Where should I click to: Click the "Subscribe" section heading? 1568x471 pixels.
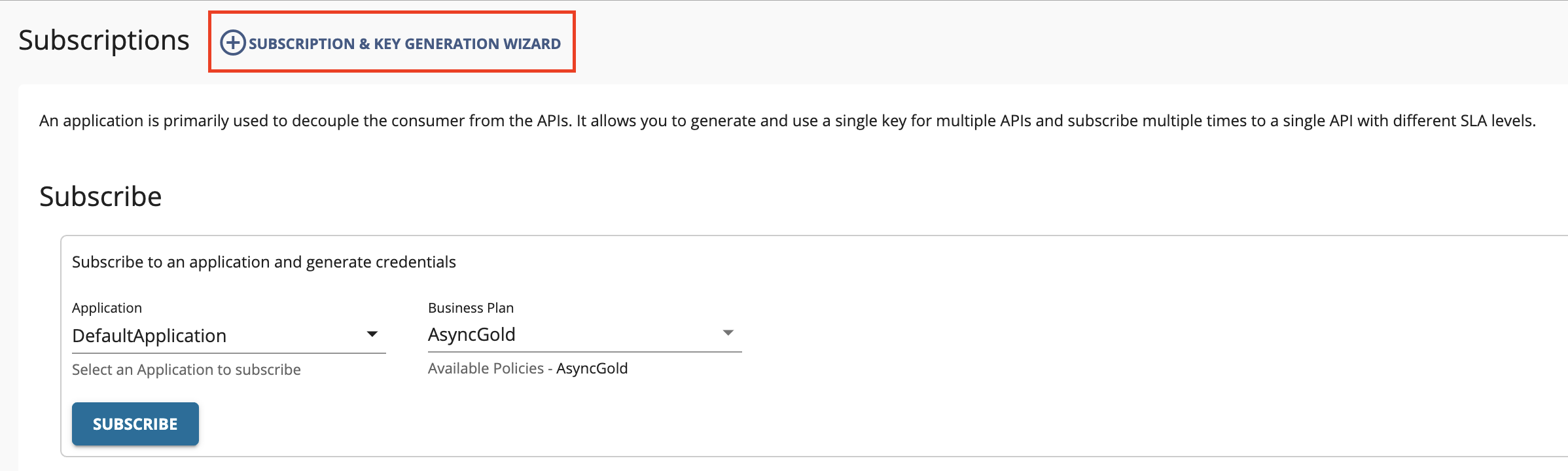point(101,197)
